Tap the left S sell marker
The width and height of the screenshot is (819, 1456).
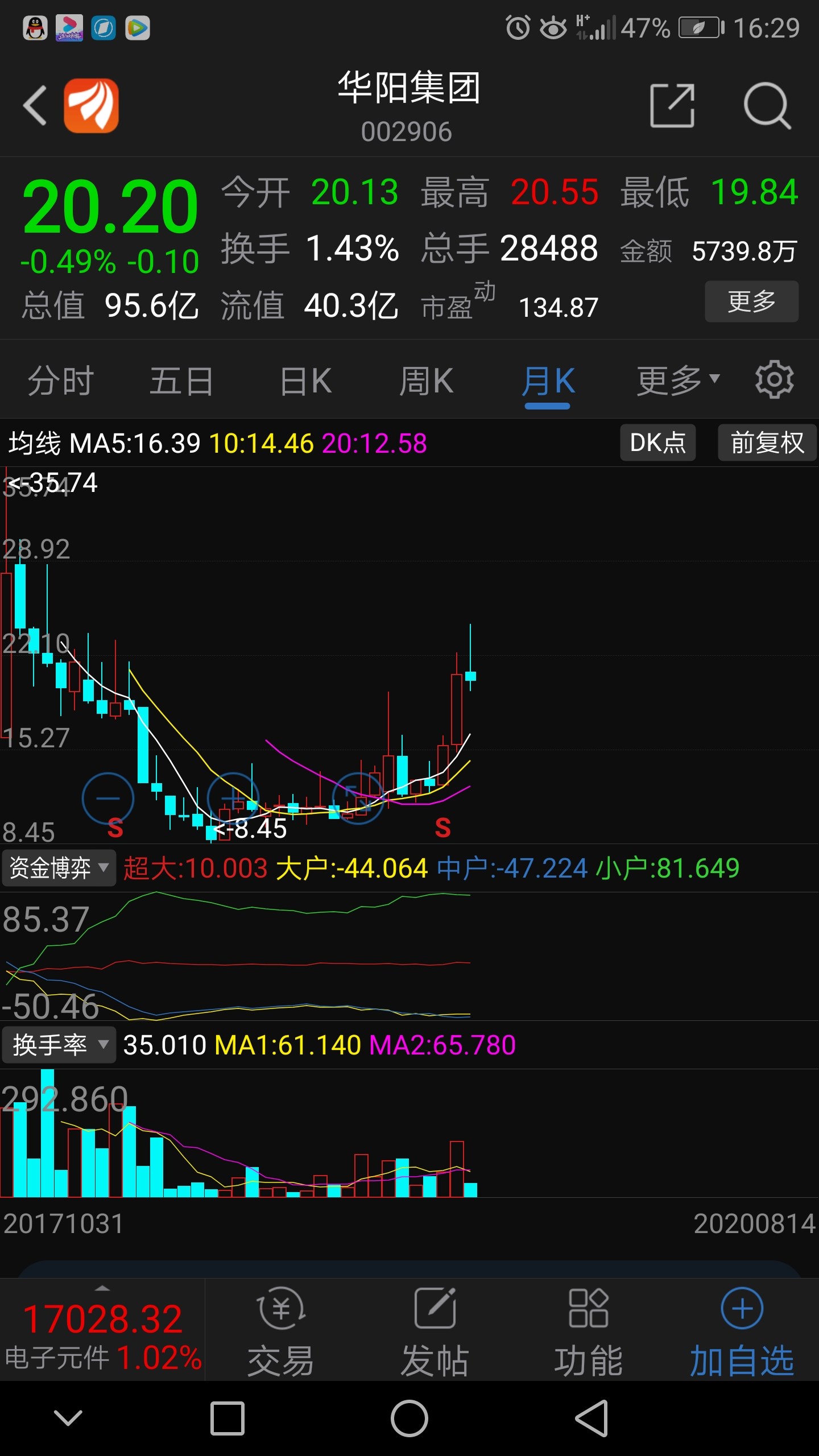click(x=115, y=828)
